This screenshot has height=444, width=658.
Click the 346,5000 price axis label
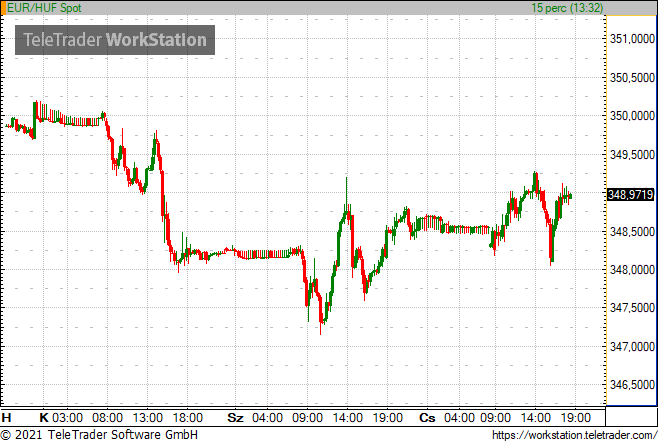click(632, 385)
